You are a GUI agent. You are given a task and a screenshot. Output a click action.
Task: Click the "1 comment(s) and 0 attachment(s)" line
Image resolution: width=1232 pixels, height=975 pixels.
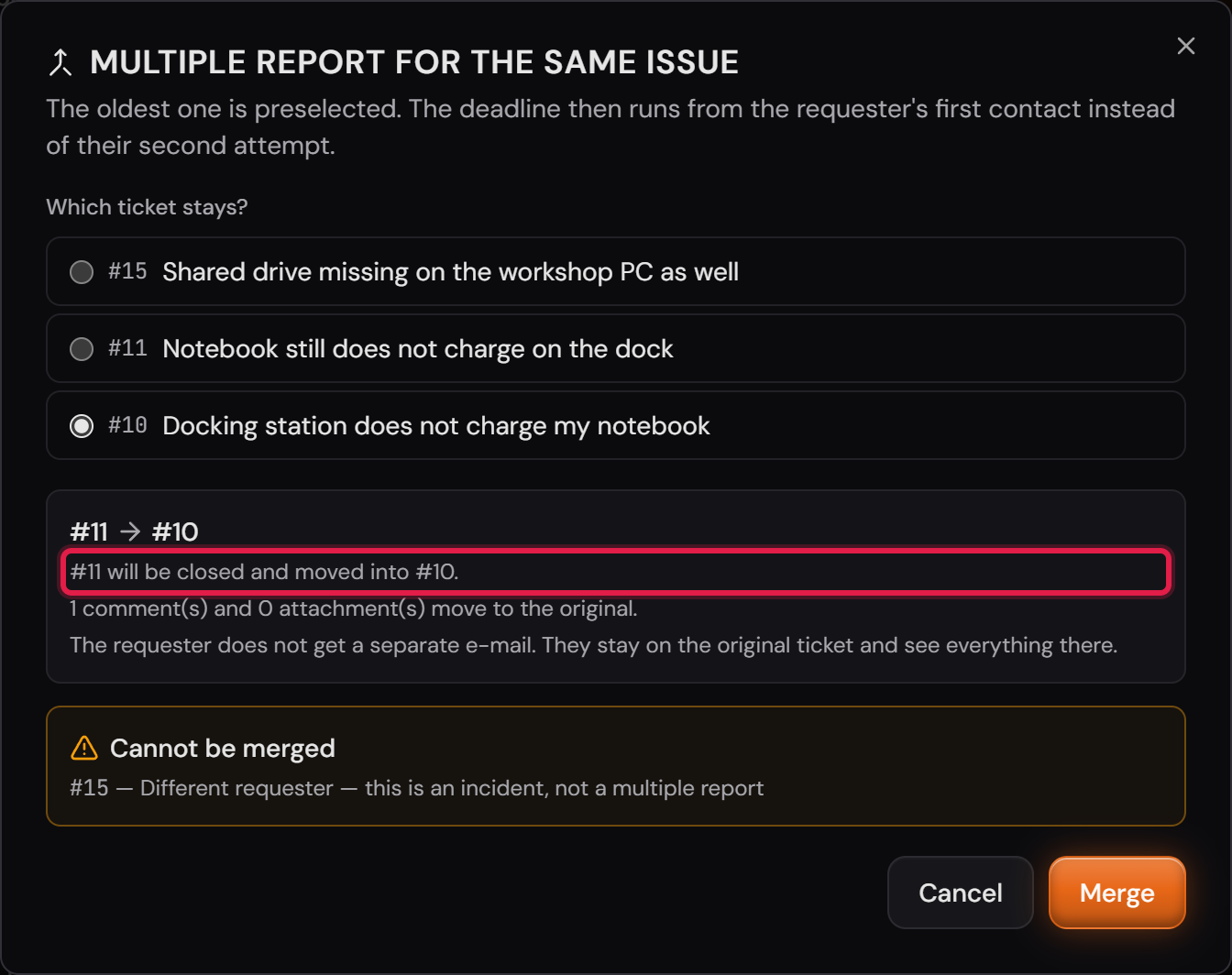point(354,608)
